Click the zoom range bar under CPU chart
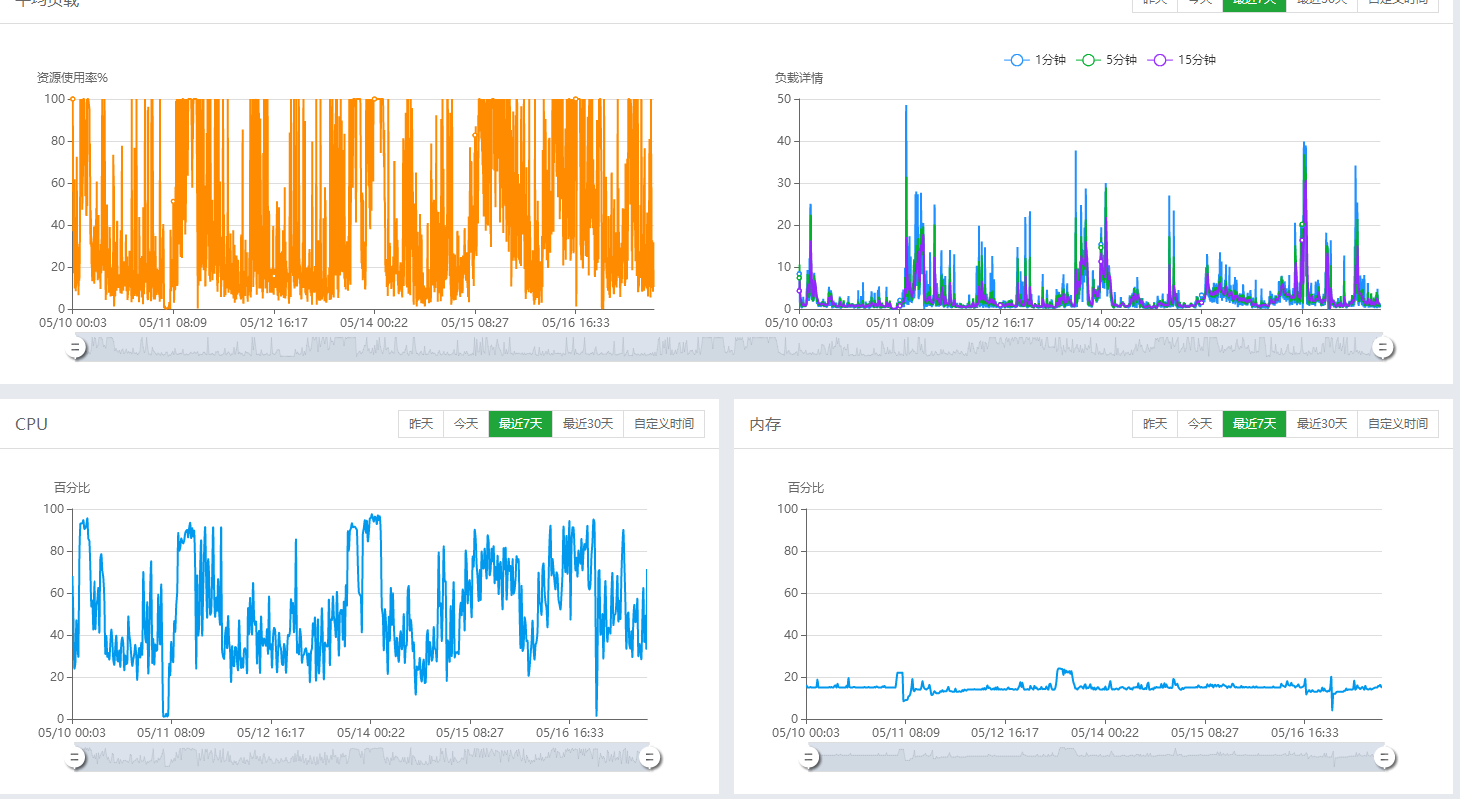The height and width of the screenshot is (799, 1460). (x=362, y=758)
